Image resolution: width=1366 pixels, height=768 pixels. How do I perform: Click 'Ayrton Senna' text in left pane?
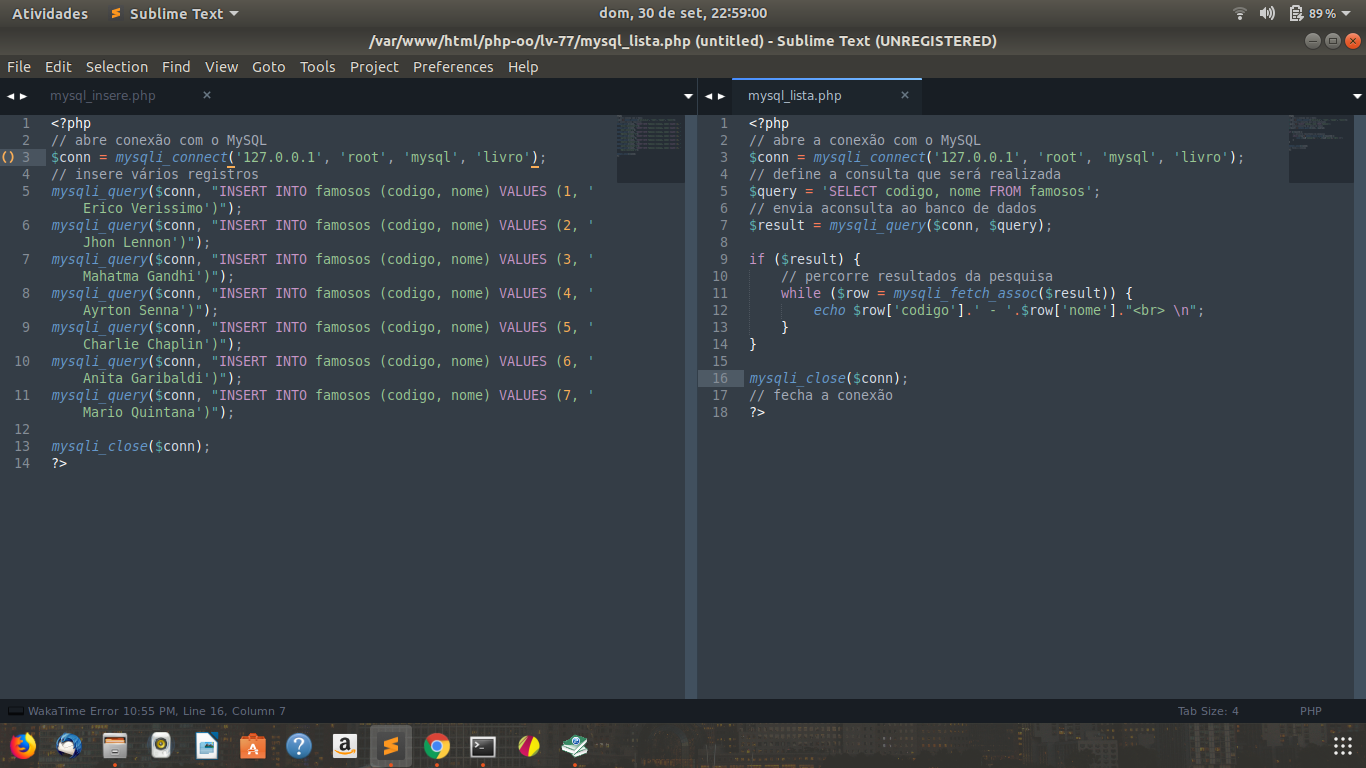131,310
